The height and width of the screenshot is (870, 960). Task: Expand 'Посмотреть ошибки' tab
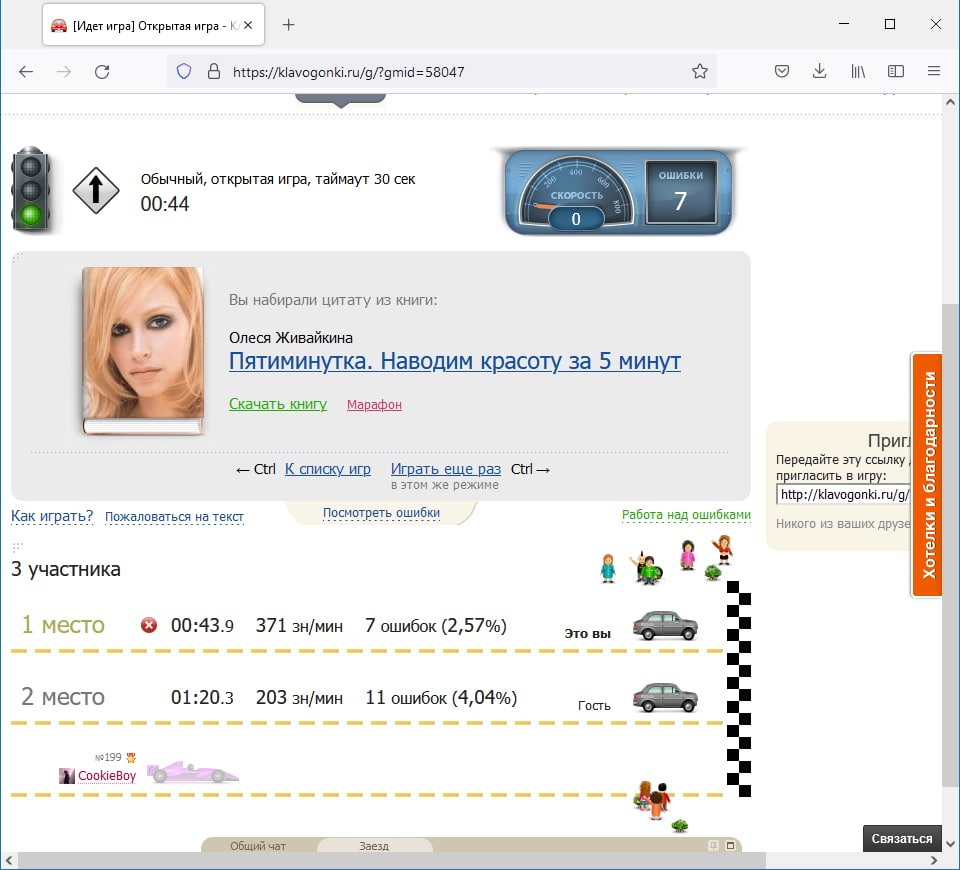point(381,513)
